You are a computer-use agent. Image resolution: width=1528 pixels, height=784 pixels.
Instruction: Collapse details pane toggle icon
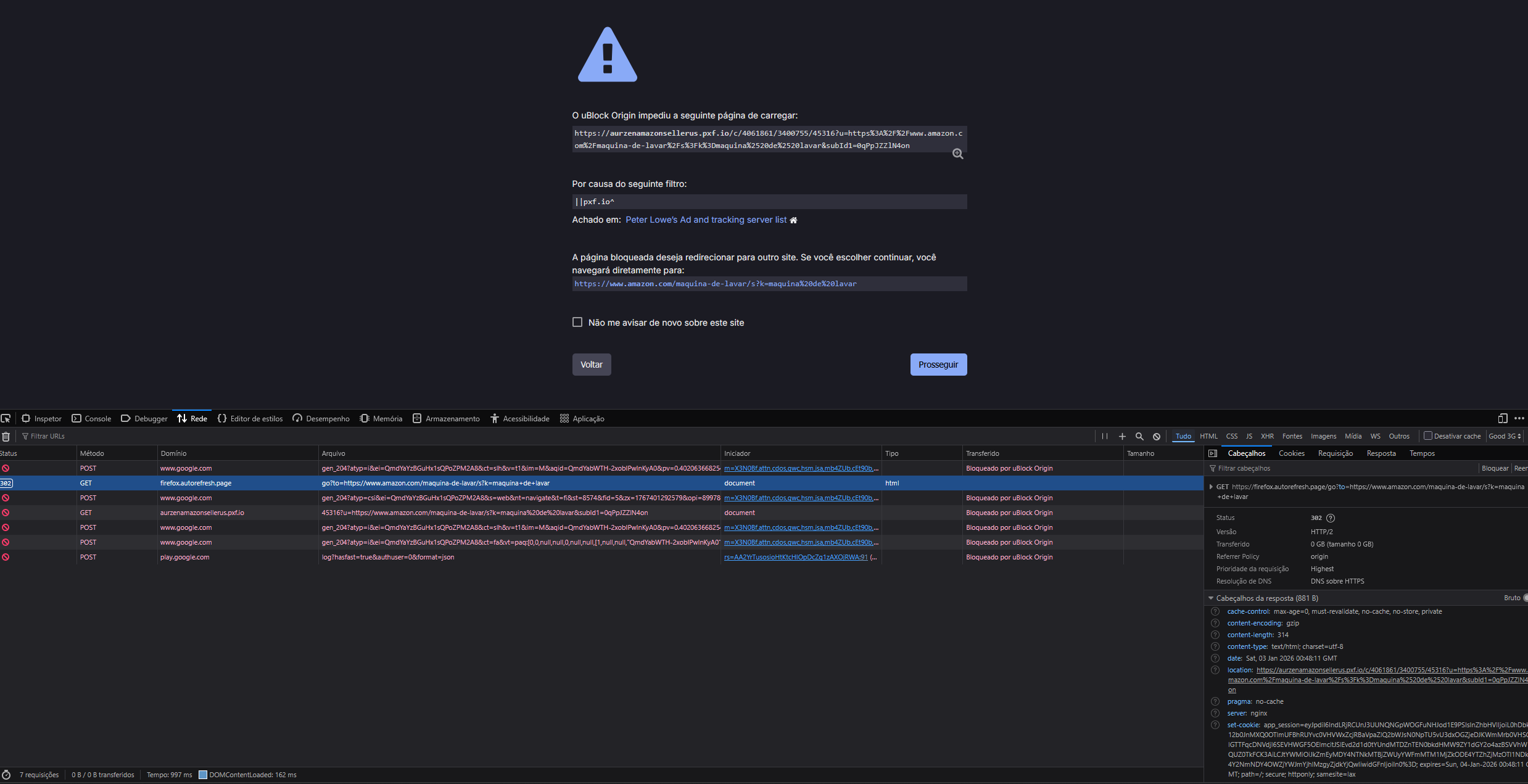tap(1213, 453)
